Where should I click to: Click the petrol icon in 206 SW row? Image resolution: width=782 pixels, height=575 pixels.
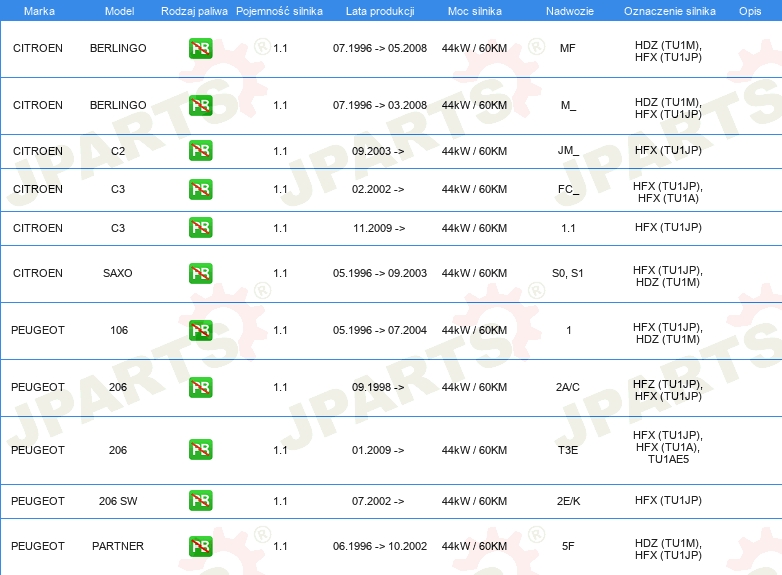[200, 501]
